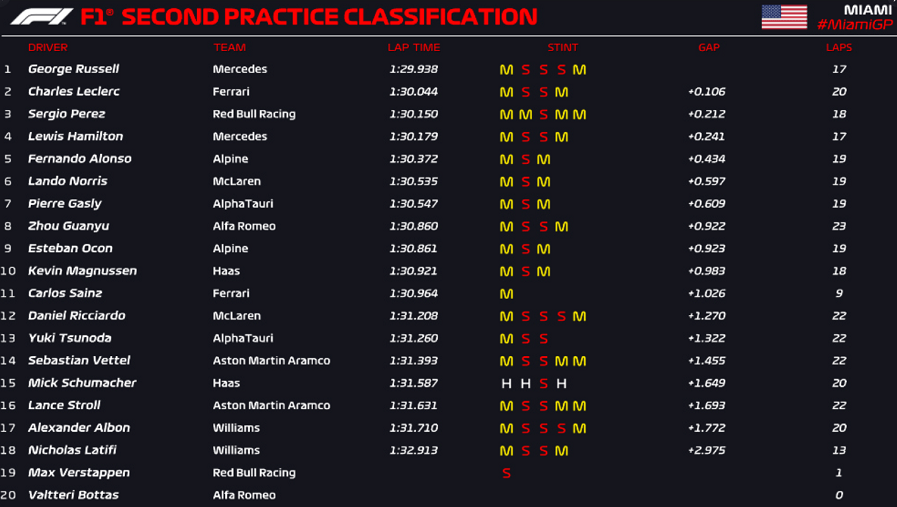Click the Second Practice Classification title
The height and width of the screenshot is (507, 897).
[x=330, y=17]
